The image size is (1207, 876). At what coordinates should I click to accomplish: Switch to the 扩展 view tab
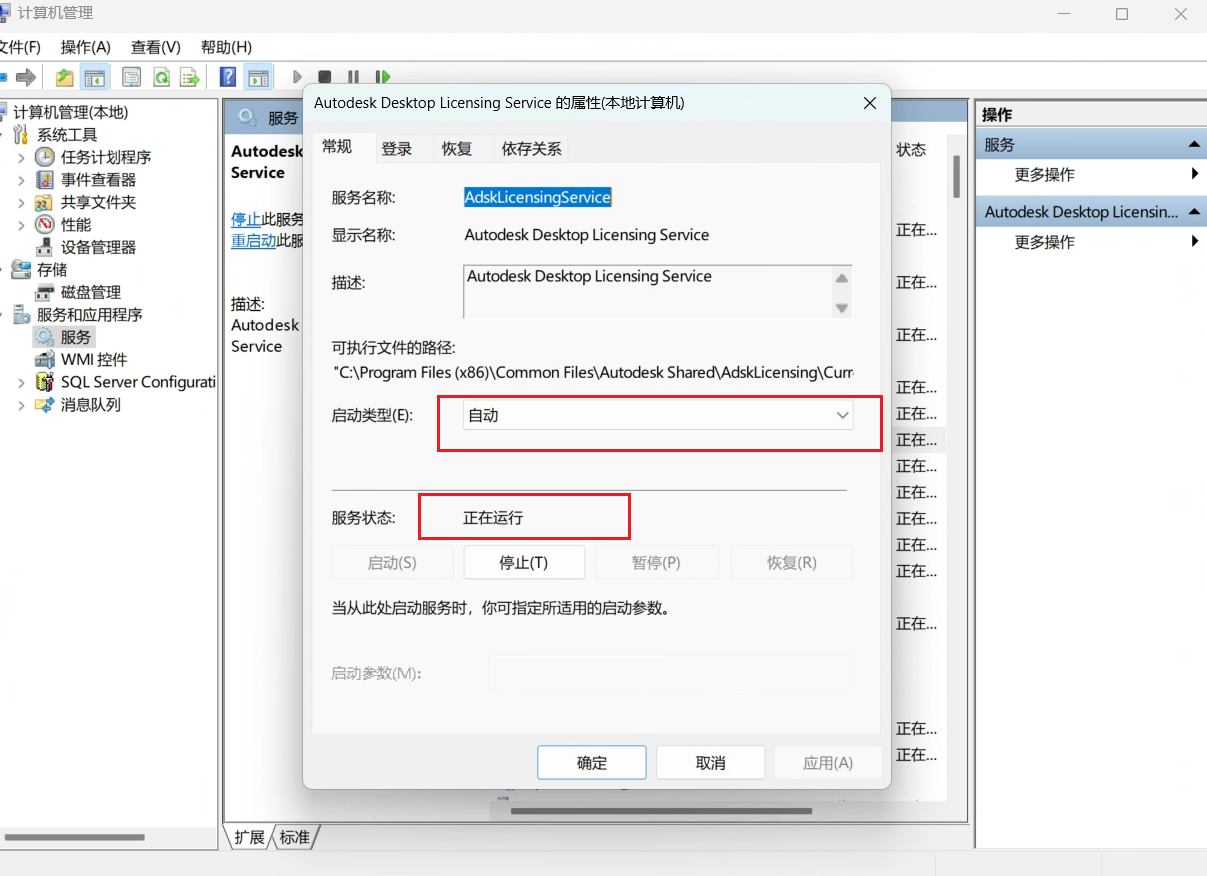tap(250, 837)
